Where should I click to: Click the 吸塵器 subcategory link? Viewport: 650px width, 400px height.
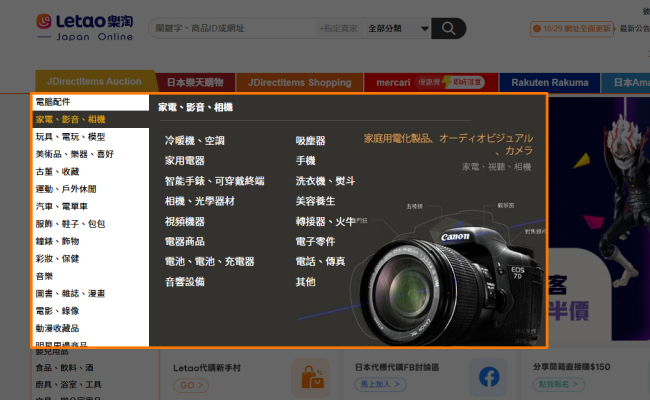coord(310,141)
